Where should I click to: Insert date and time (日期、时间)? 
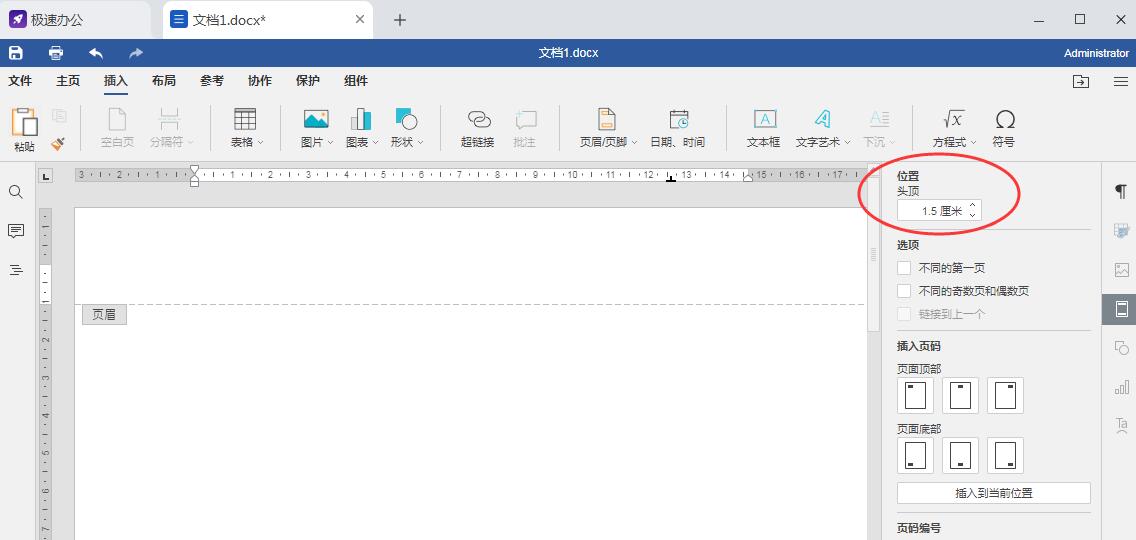(x=678, y=128)
